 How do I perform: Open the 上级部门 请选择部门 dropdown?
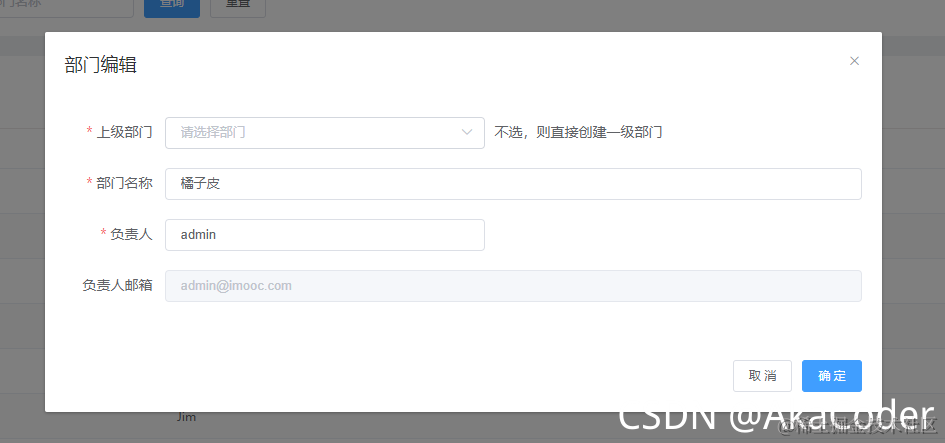tap(325, 133)
